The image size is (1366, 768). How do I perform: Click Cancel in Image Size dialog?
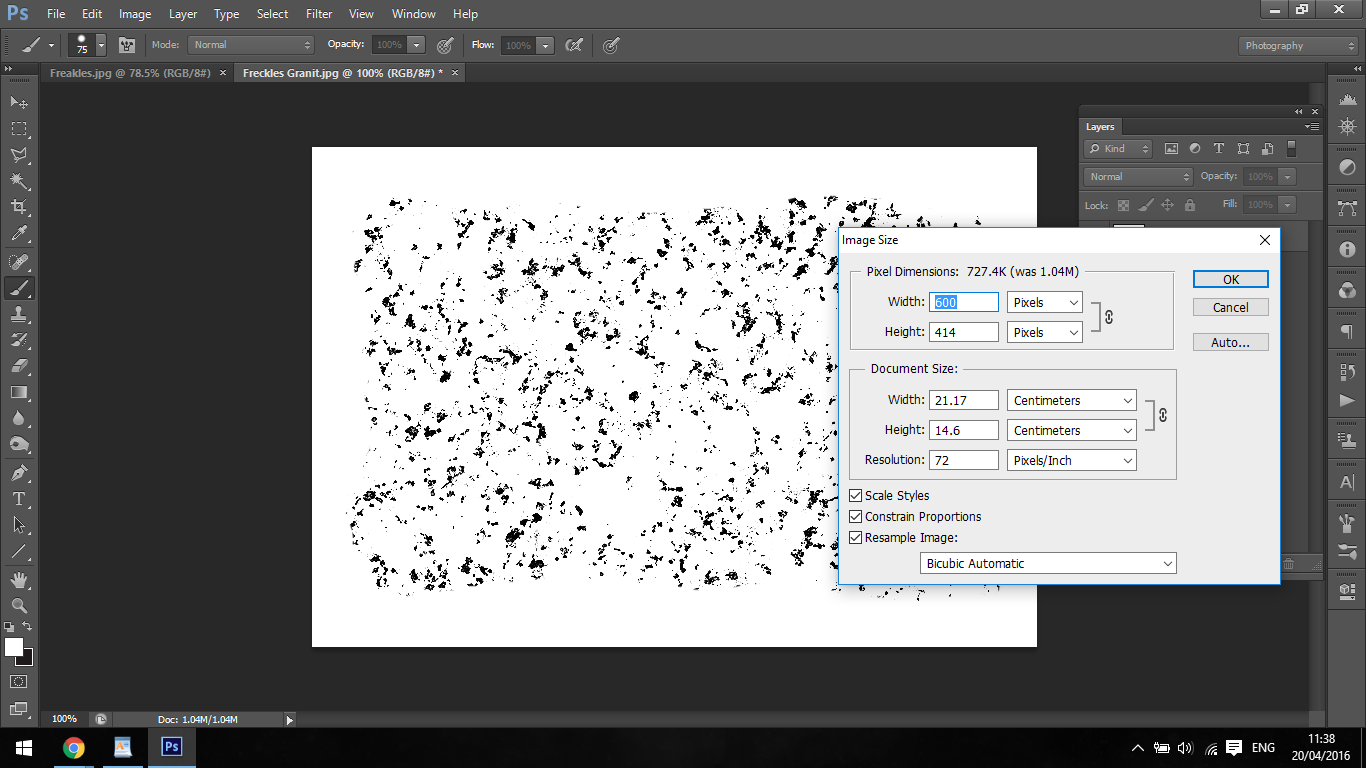click(1231, 307)
